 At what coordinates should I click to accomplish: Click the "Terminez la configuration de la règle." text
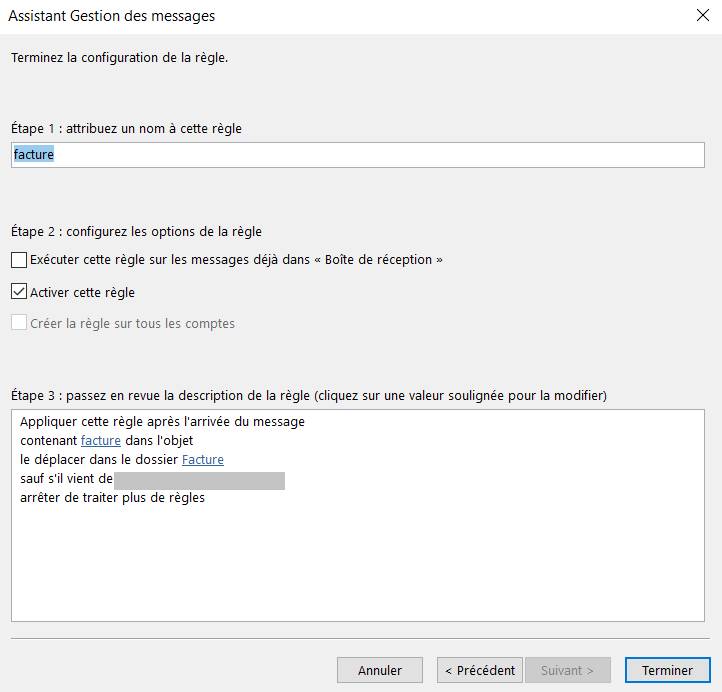tap(120, 58)
